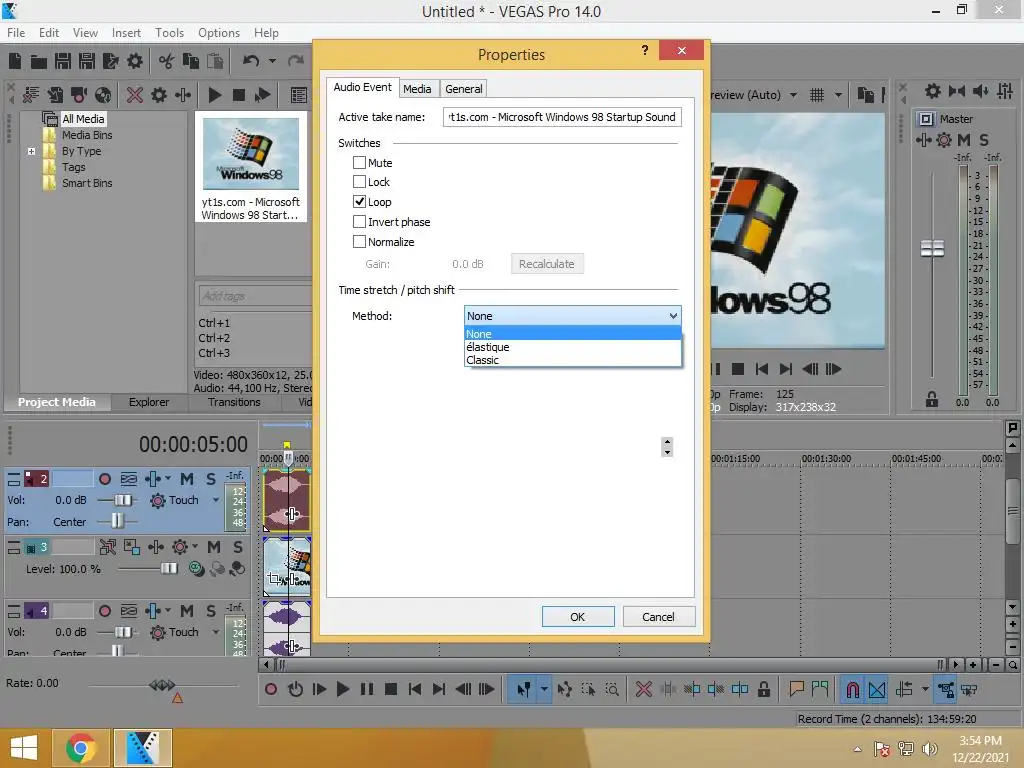Toggle the snapping magnet icon

click(852, 690)
